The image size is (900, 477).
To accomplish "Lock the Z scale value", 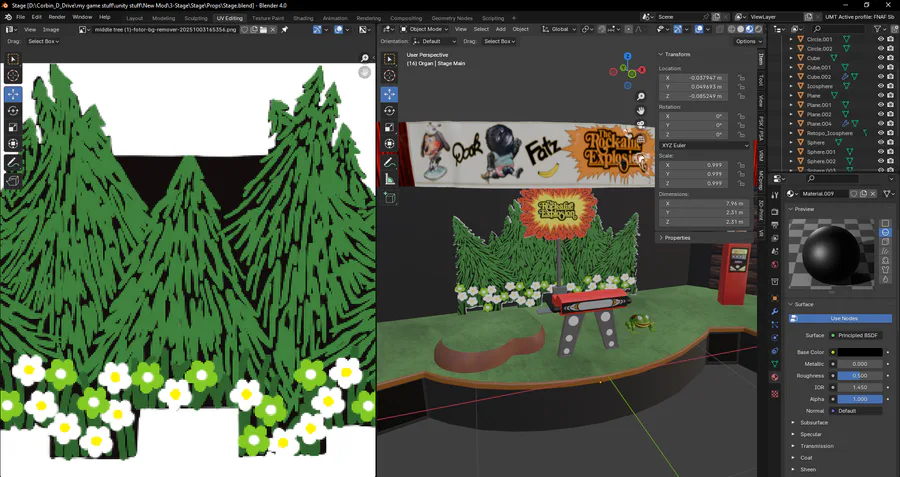I will (741, 183).
